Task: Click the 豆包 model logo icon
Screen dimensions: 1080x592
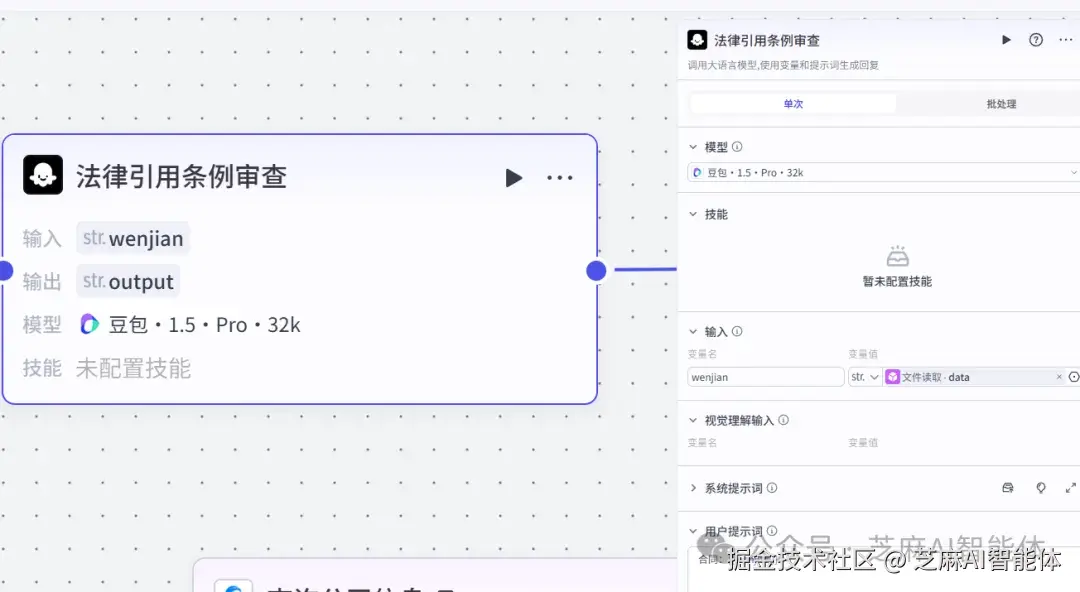Action: point(90,324)
